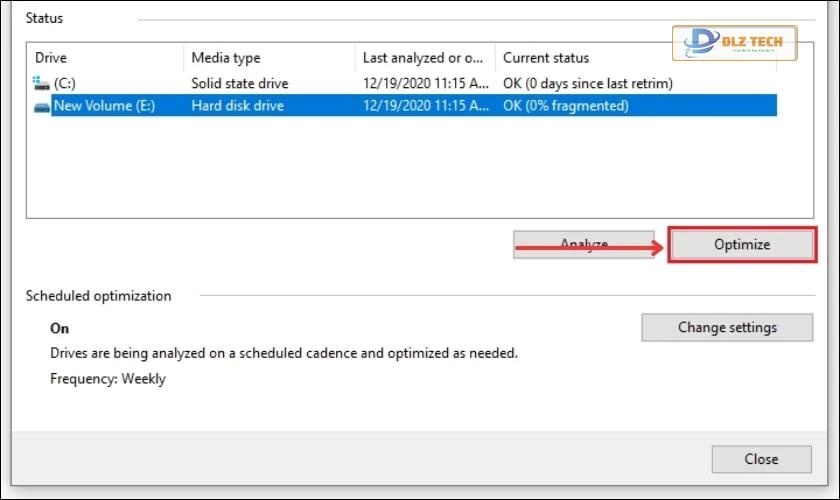Click the Last analyzed column header
This screenshot has width=840, height=500.
click(425, 58)
